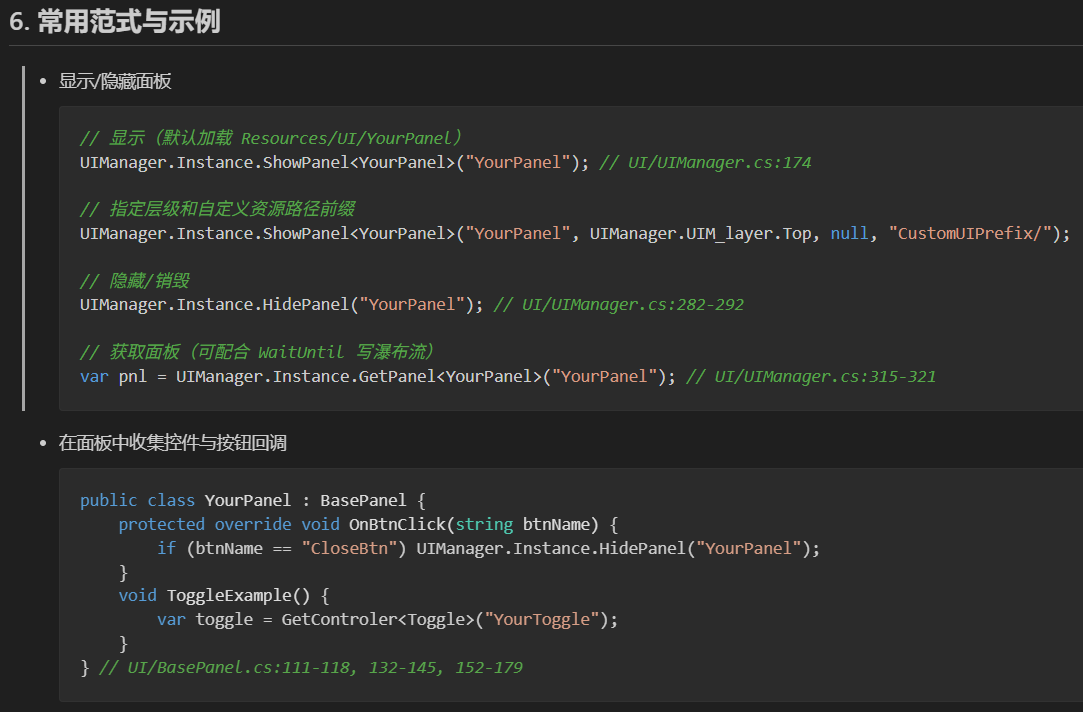The image size is (1083, 712).
Task: Click the "YourToggle" string literal
Action: point(540,619)
